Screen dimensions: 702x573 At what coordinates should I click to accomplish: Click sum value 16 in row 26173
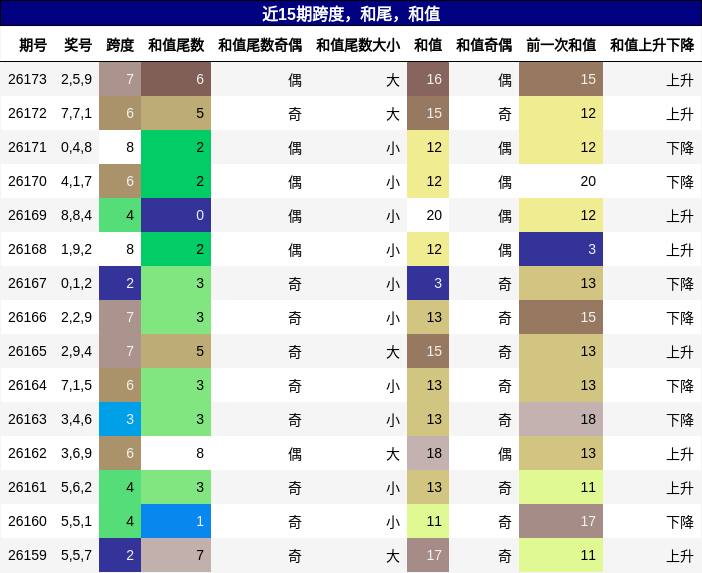pos(428,79)
